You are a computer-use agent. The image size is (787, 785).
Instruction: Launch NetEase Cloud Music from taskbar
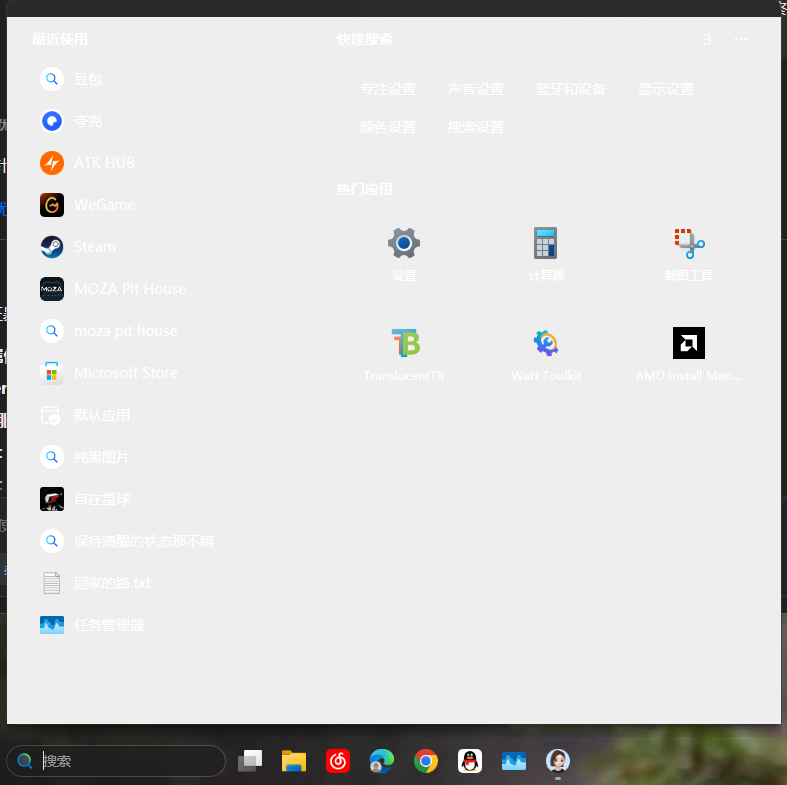tap(338, 761)
